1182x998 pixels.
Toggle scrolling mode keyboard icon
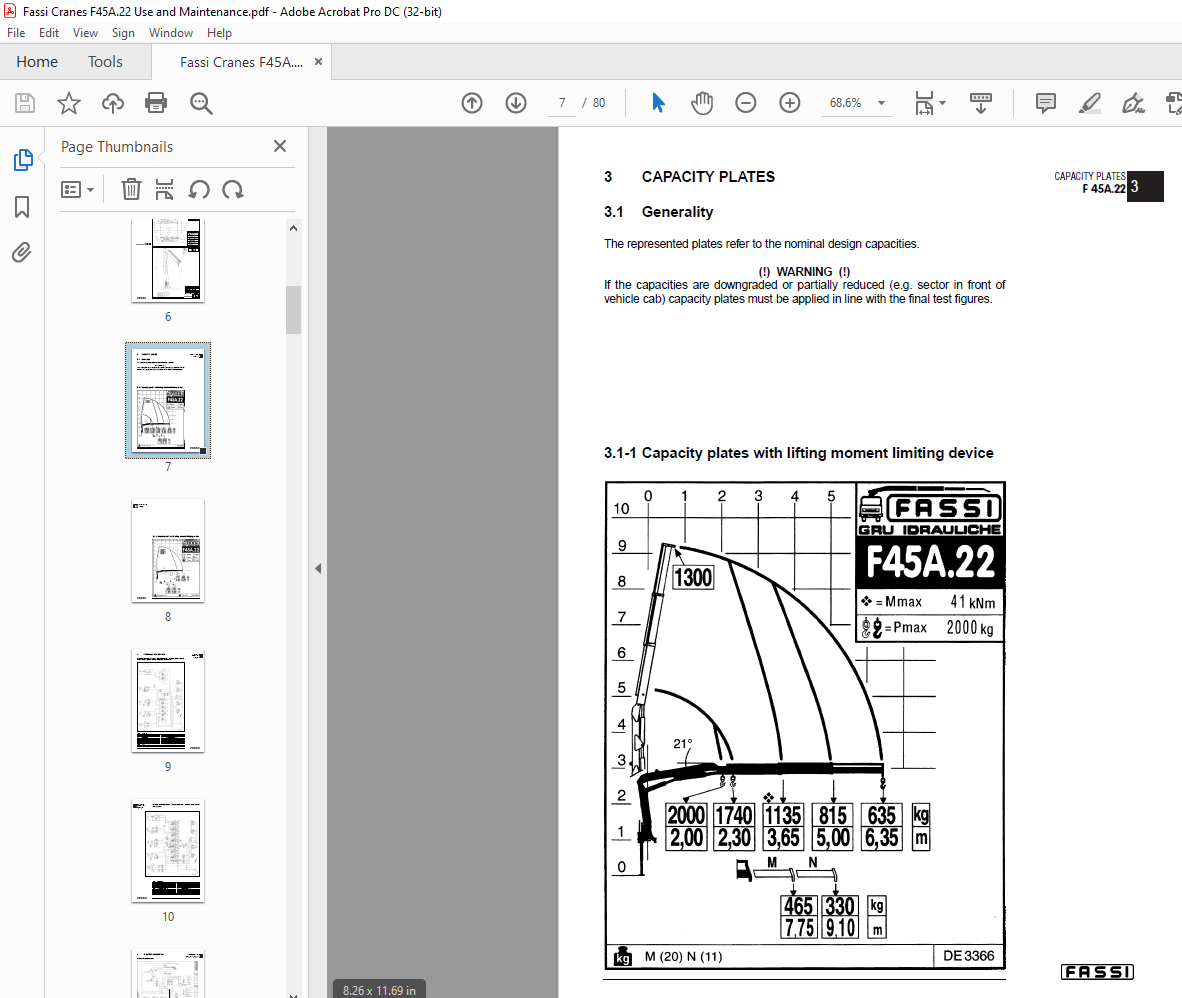(981, 103)
